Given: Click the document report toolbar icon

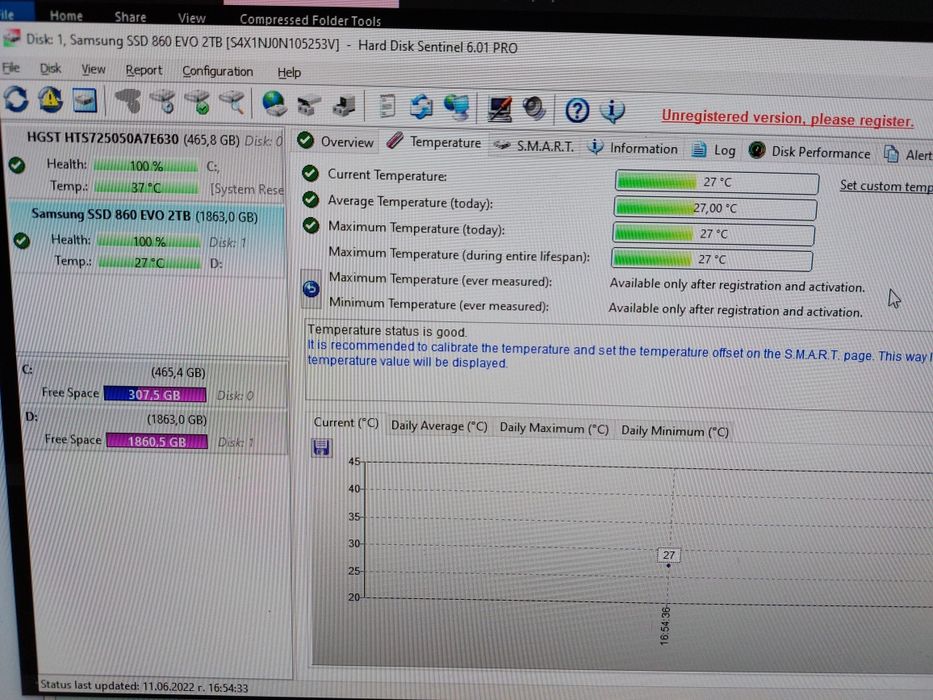Looking at the screenshot, I should (387, 107).
